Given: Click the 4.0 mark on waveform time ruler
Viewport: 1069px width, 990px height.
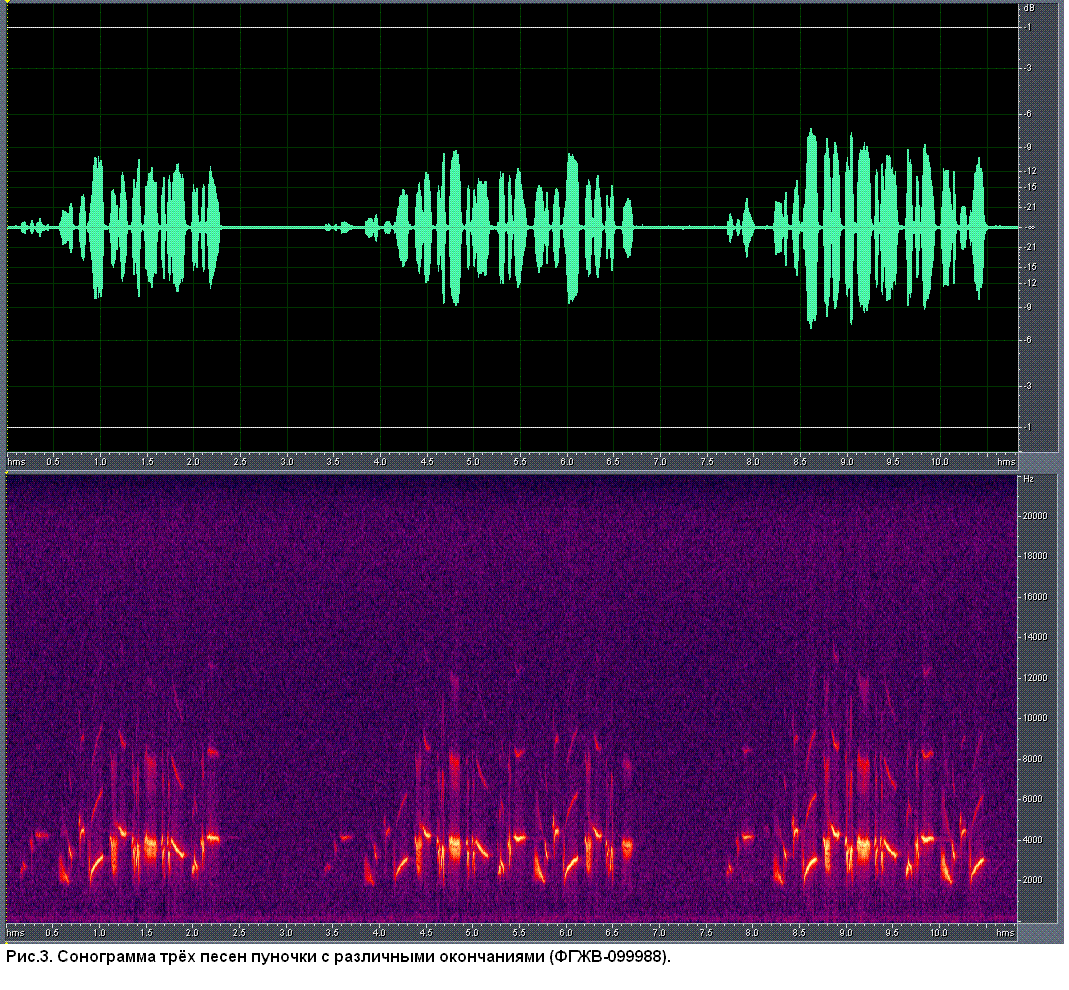Looking at the screenshot, I should tap(380, 464).
